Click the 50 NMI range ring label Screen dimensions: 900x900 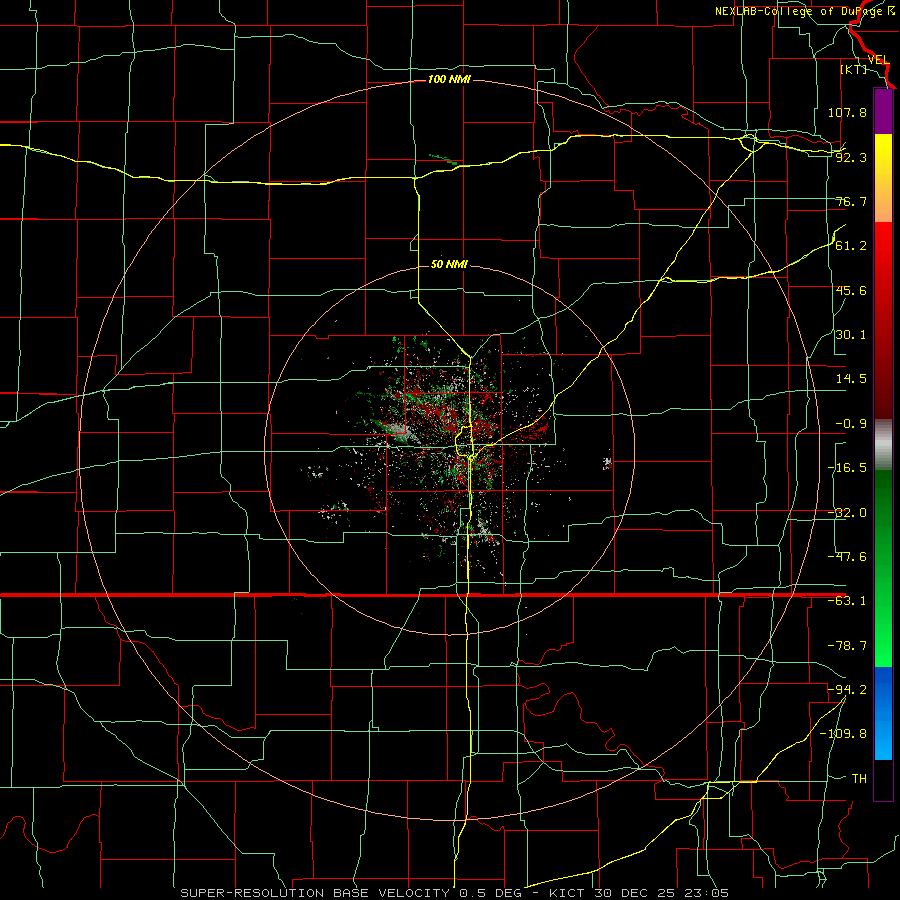(449, 265)
